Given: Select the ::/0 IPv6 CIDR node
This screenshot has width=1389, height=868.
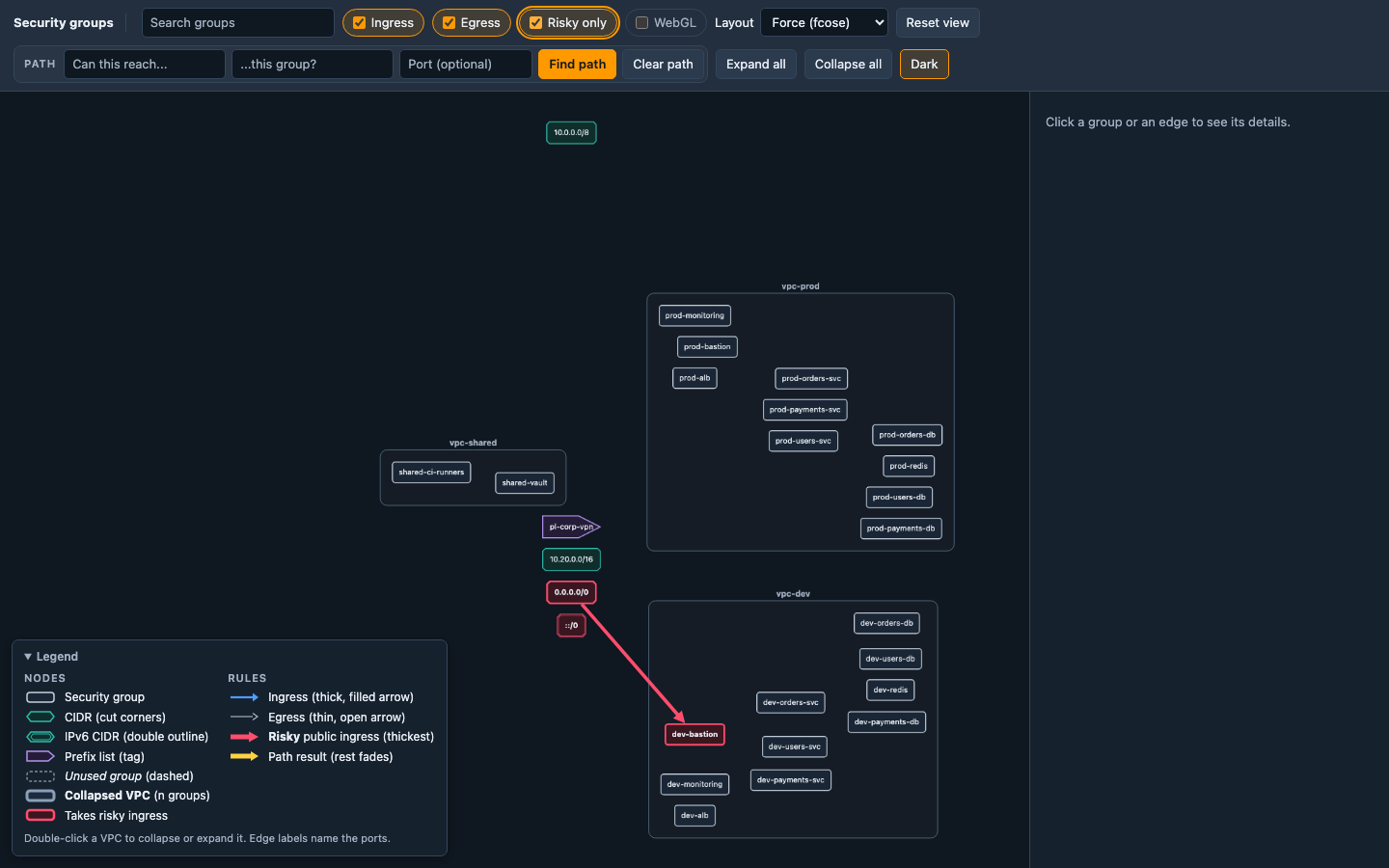Looking at the screenshot, I should coord(571,626).
